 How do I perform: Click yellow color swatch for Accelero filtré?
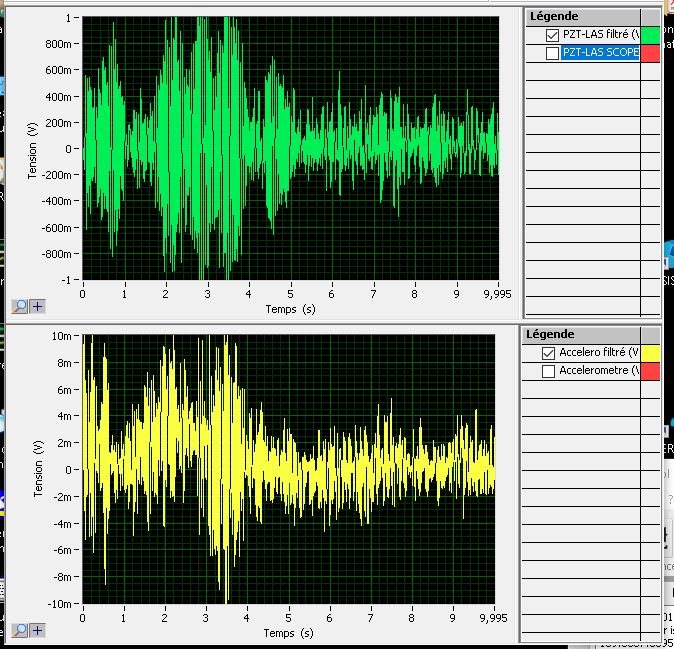[x=650, y=353]
